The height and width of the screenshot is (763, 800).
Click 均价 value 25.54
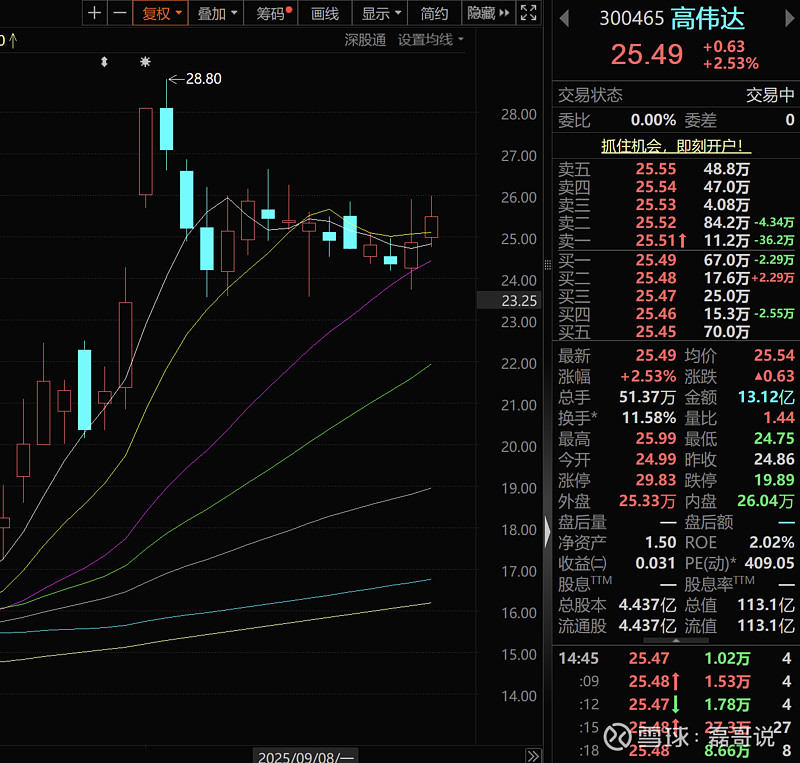[x=774, y=355]
